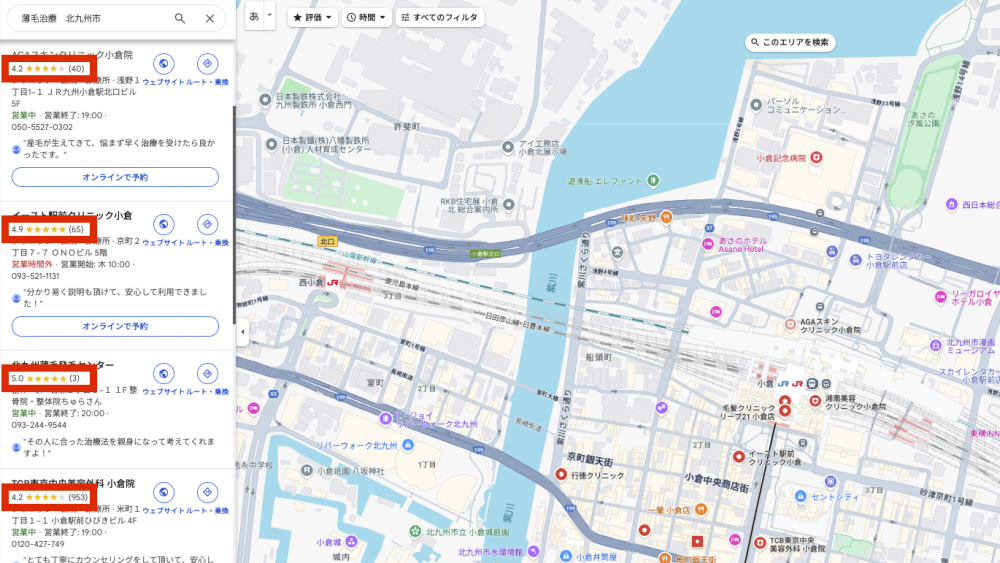Select the セントシティ shopping pin
Viewport: 1000px width, 563px height.
800,496
